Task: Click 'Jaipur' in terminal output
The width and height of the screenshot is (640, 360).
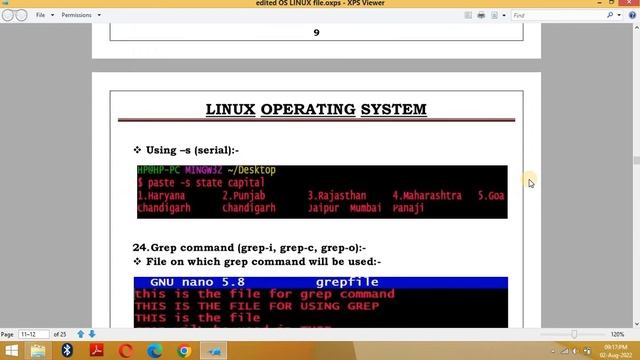Action: point(323,208)
